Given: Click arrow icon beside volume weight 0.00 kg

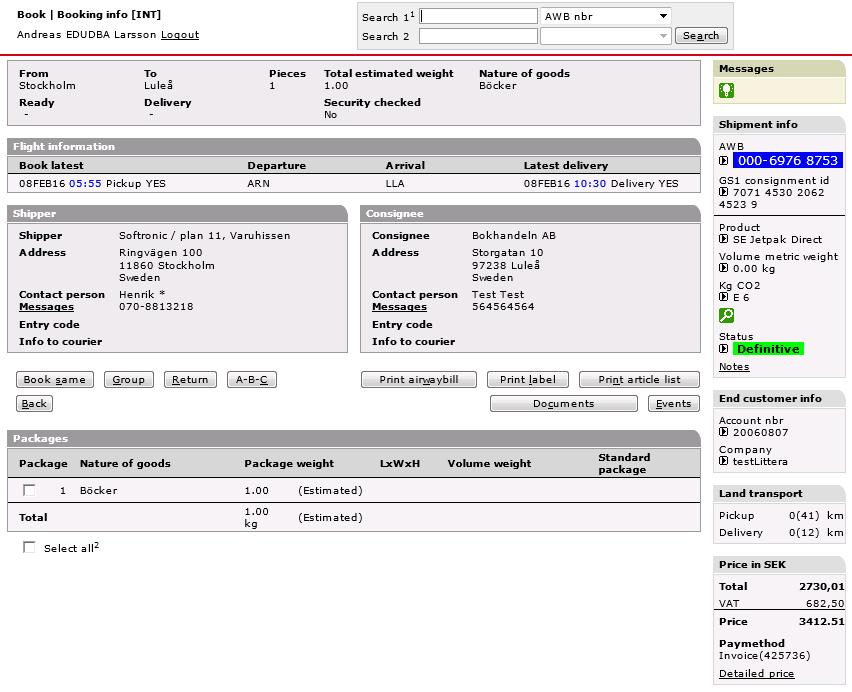Looking at the screenshot, I should tap(723, 268).
